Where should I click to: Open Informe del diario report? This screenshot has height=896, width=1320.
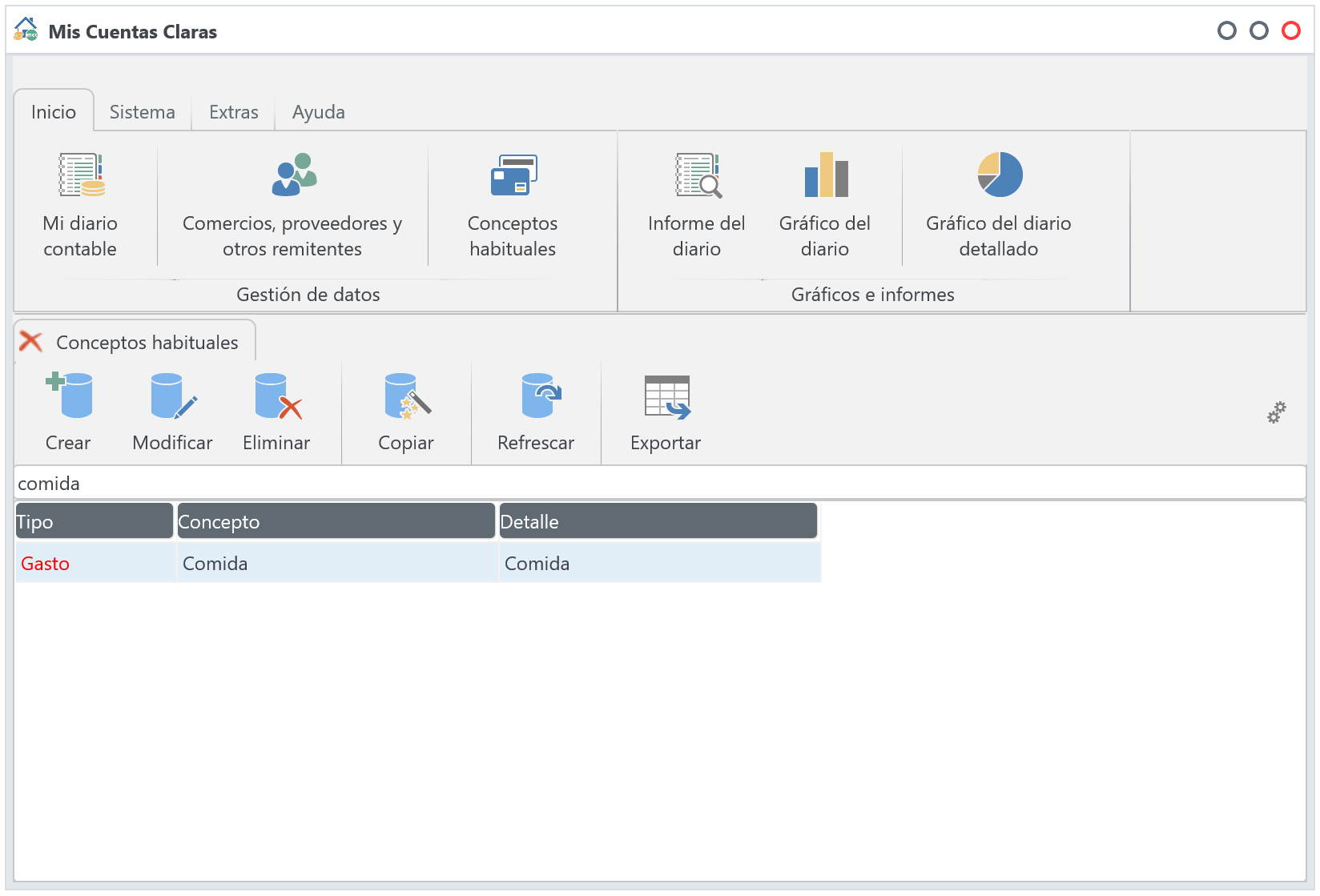pos(696,205)
